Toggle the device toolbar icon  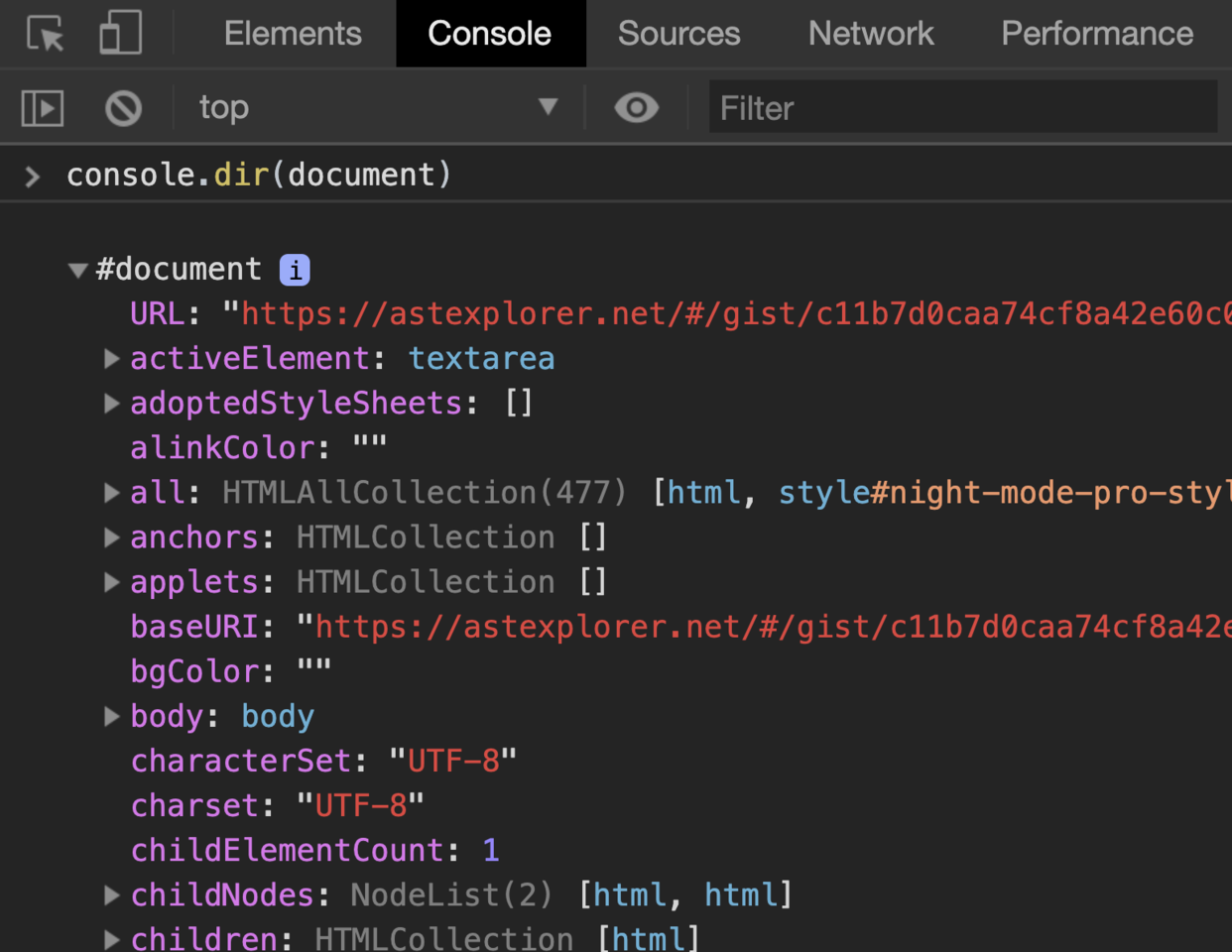120,33
